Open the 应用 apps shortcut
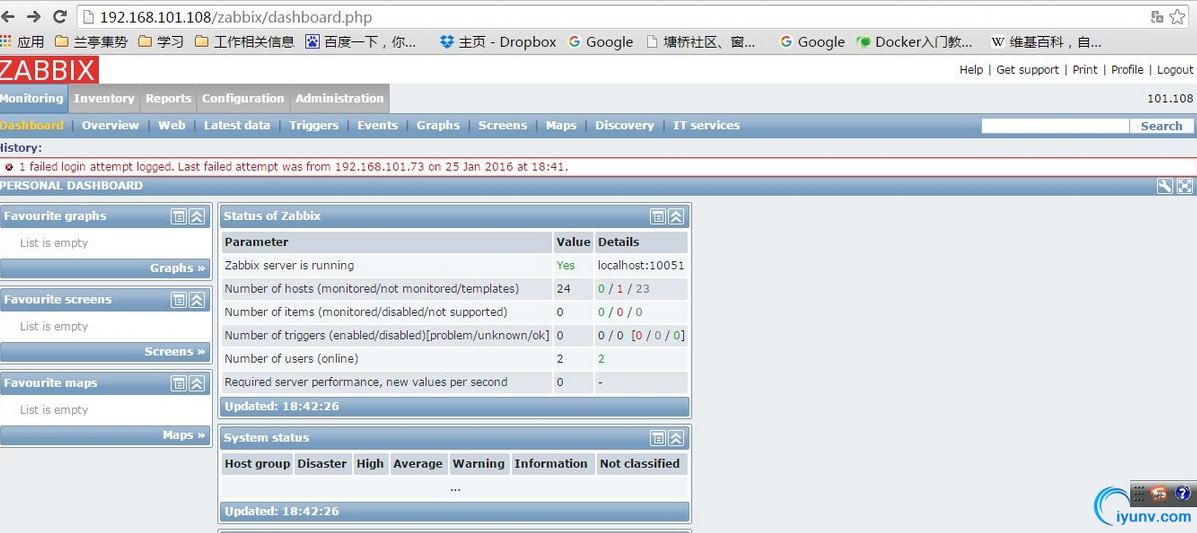The image size is (1197, 533). [x=22, y=42]
